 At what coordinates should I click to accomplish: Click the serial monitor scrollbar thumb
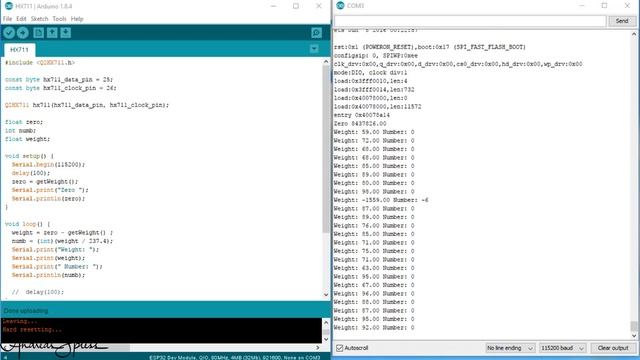[x=634, y=326]
